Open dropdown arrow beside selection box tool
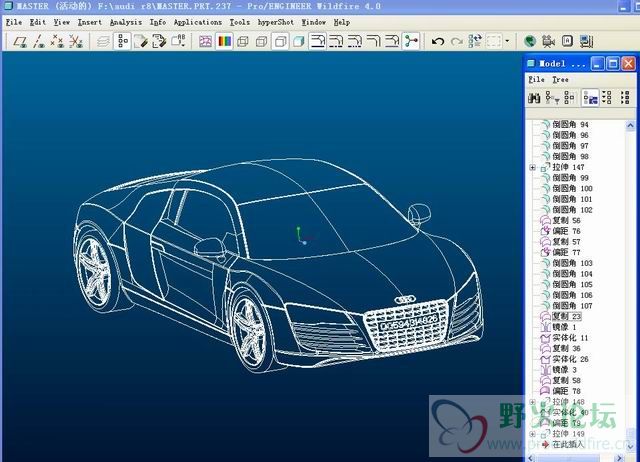The height and width of the screenshot is (462, 640). tap(507, 41)
